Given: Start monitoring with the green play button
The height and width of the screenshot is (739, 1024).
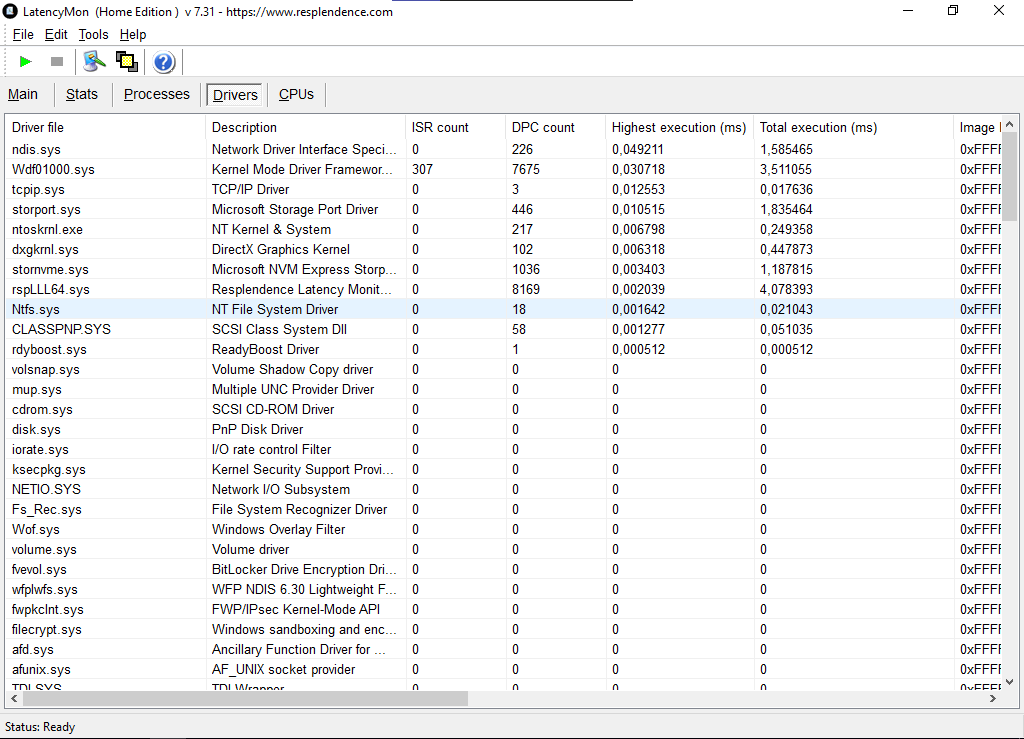Looking at the screenshot, I should (x=26, y=62).
